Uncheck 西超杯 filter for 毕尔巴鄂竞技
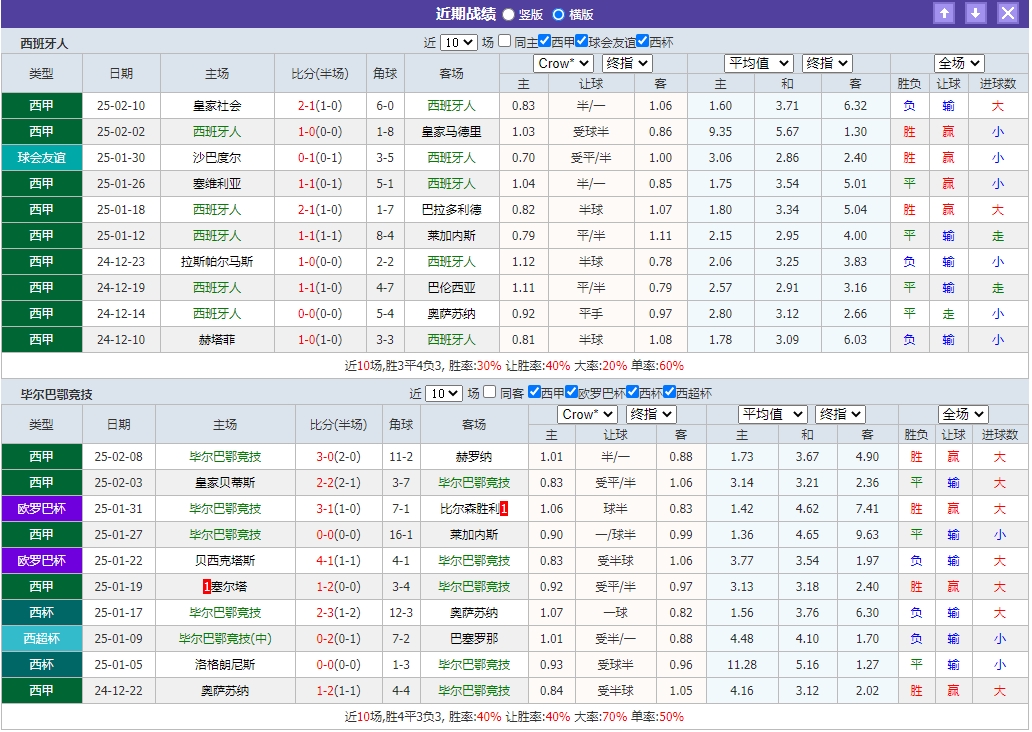This screenshot has height=732, width=1032. pos(670,393)
